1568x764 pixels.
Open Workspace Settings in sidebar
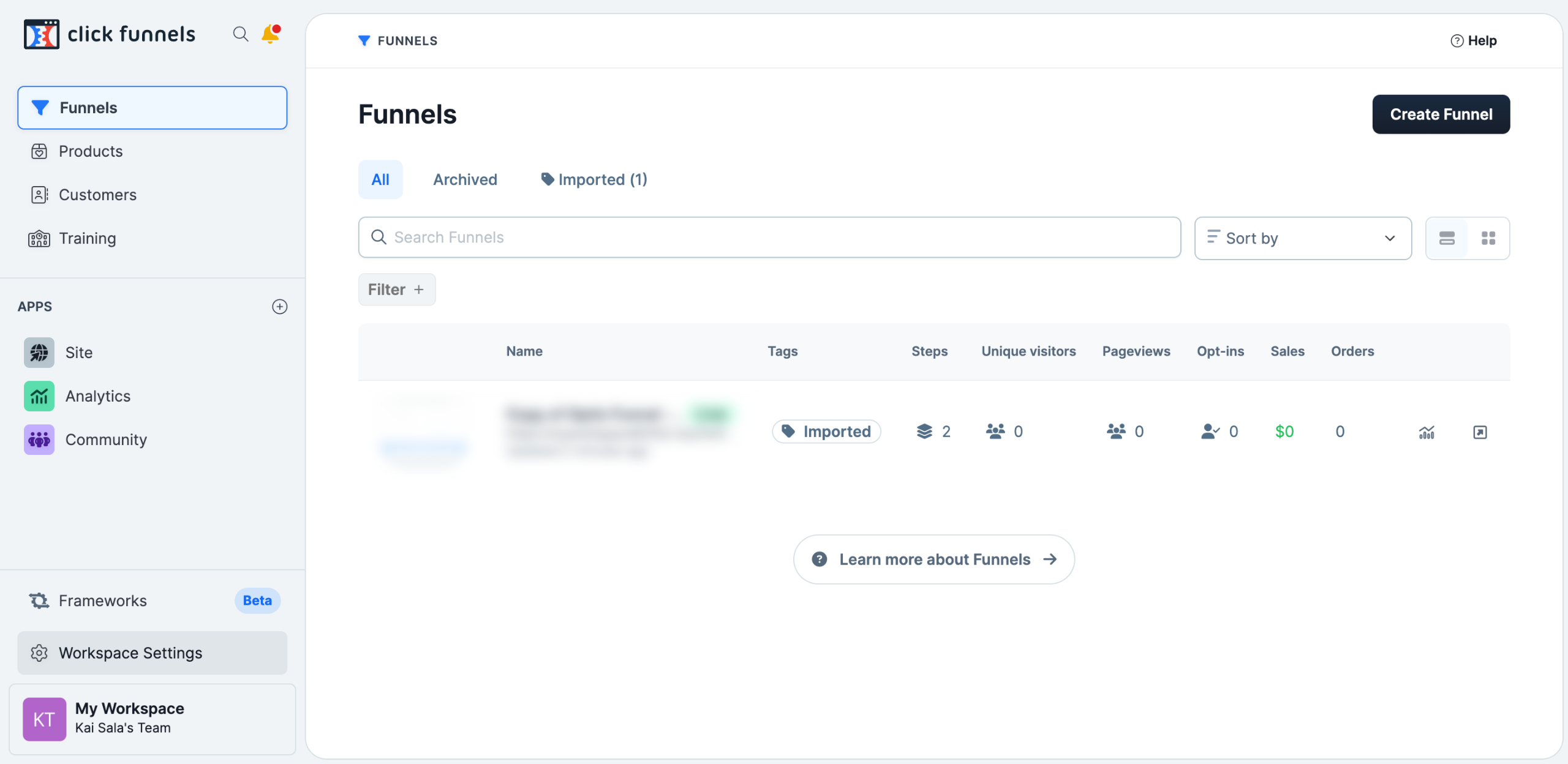point(152,653)
